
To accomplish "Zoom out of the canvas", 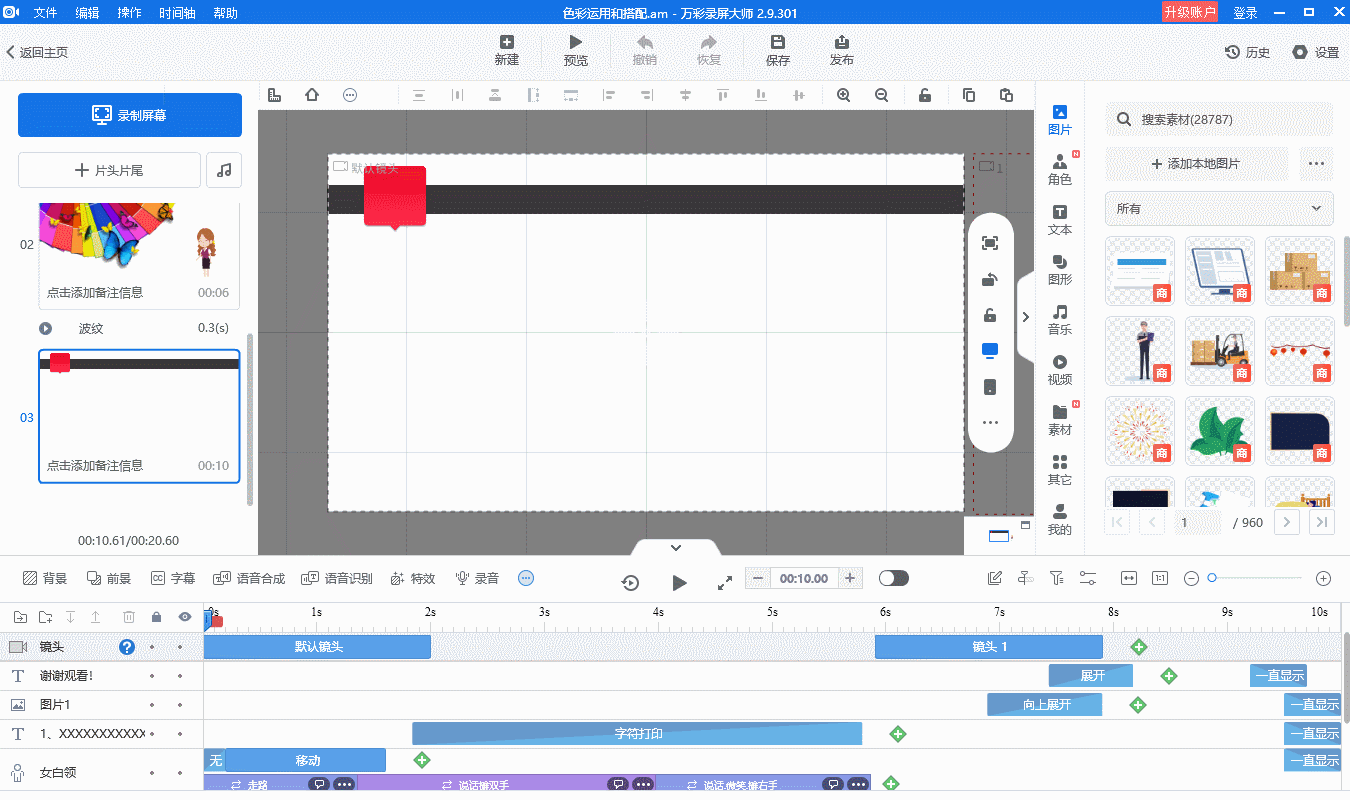I will point(882,95).
